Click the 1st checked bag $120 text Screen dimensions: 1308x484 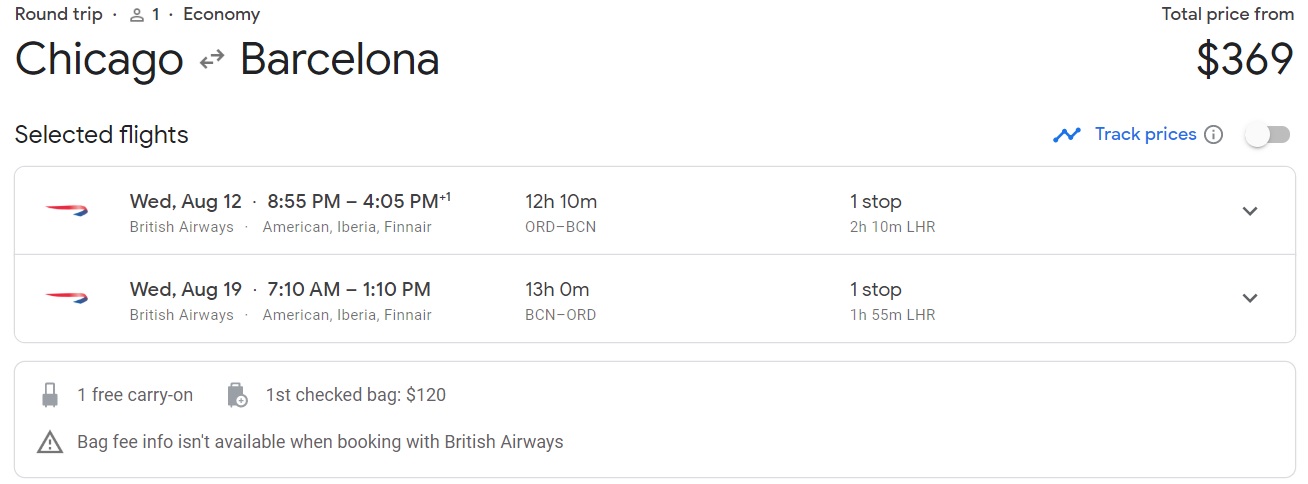[356, 395]
